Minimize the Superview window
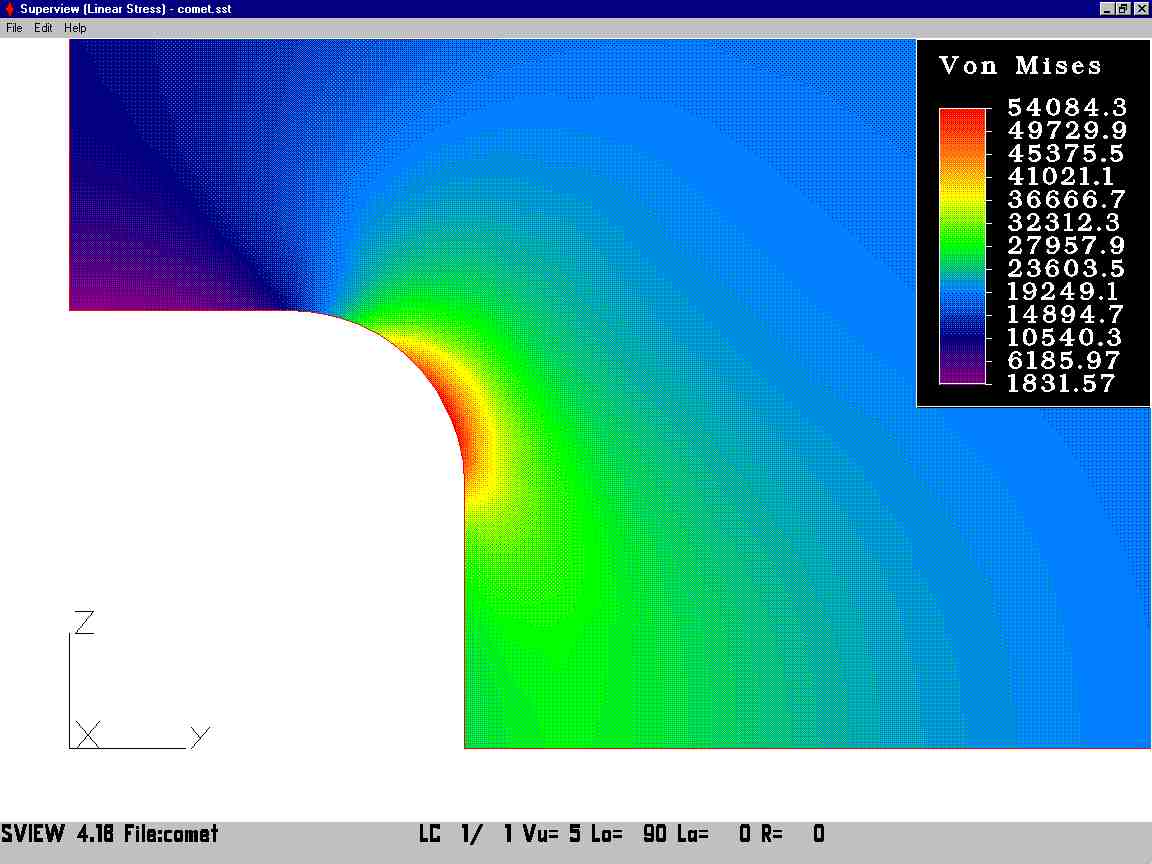 click(1106, 9)
